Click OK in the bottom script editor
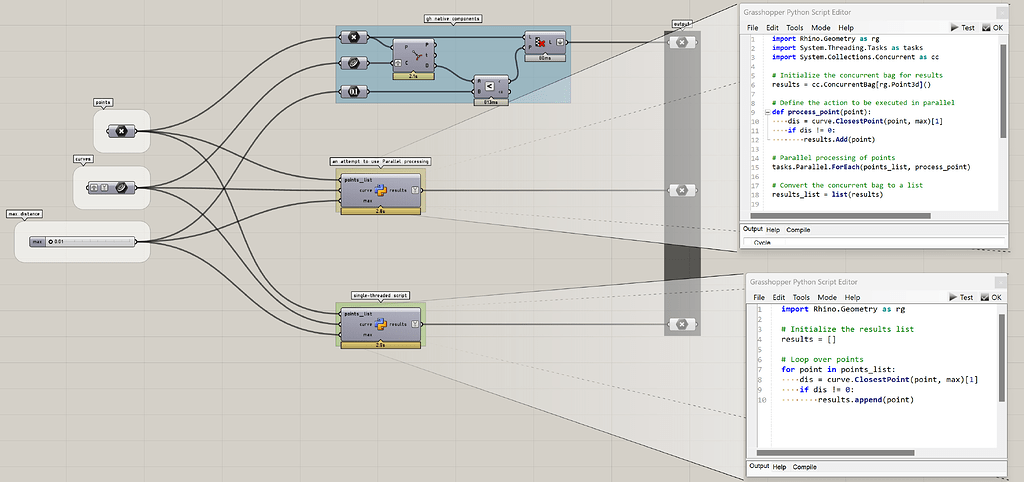This screenshot has width=1024, height=482. tap(992, 297)
